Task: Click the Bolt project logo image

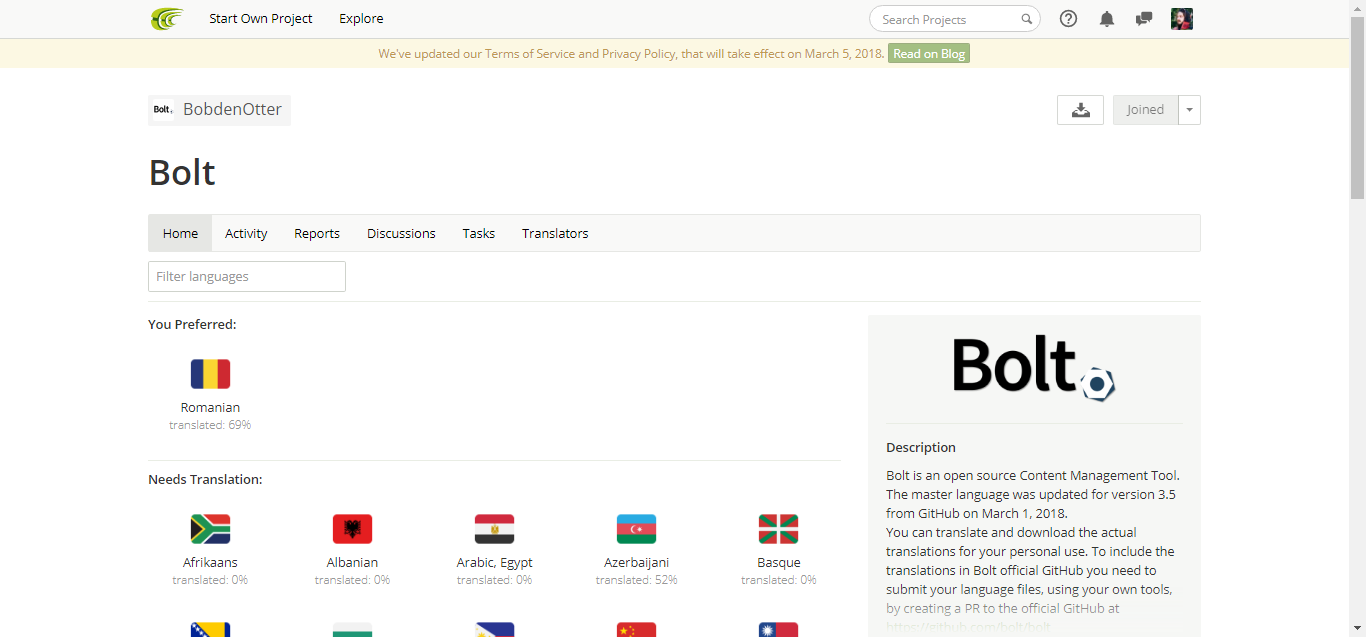Action: [1034, 368]
